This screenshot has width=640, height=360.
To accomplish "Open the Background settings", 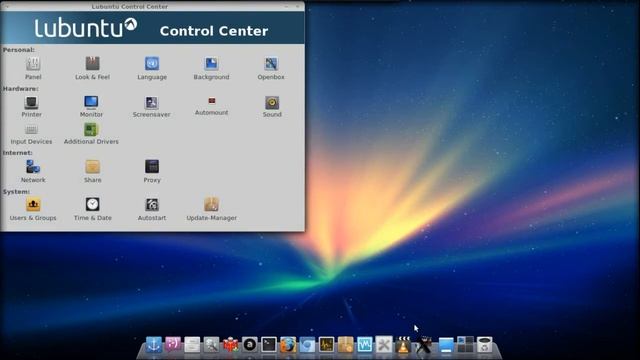I will click(x=211, y=68).
